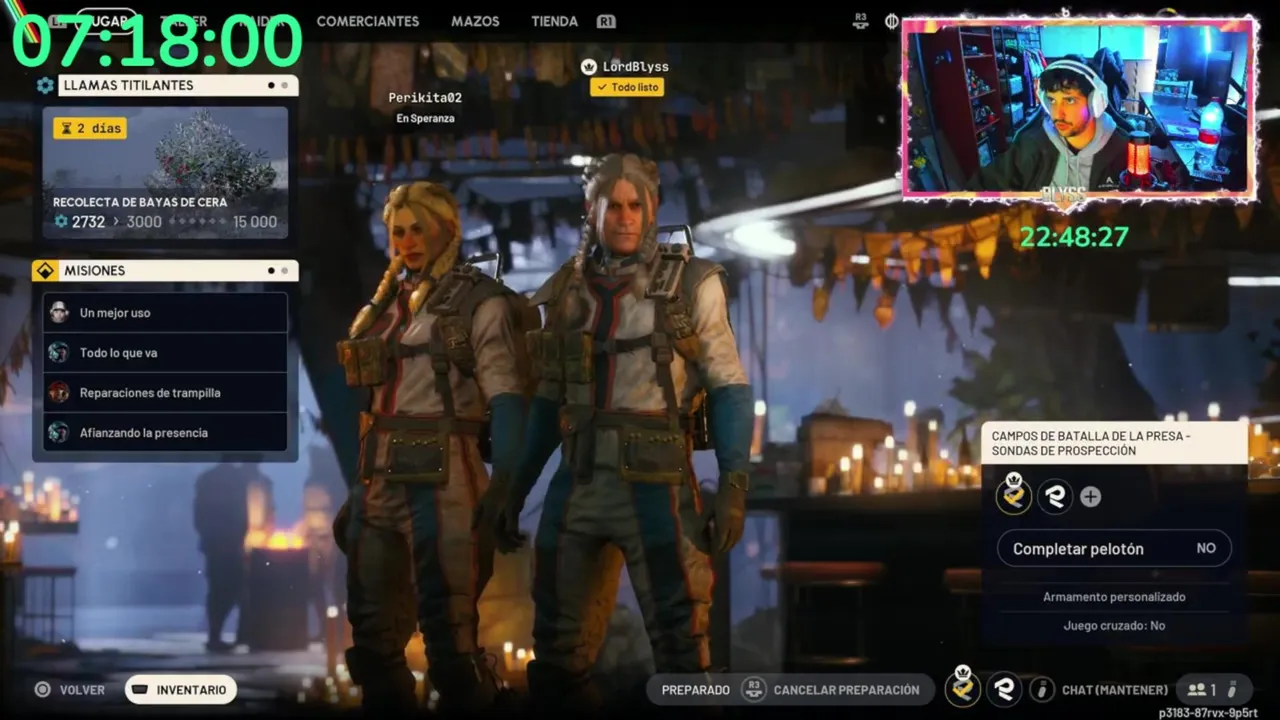Open mission 'Afianzando la presencia'
This screenshot has height=720, width=1280.
[165, 432]
